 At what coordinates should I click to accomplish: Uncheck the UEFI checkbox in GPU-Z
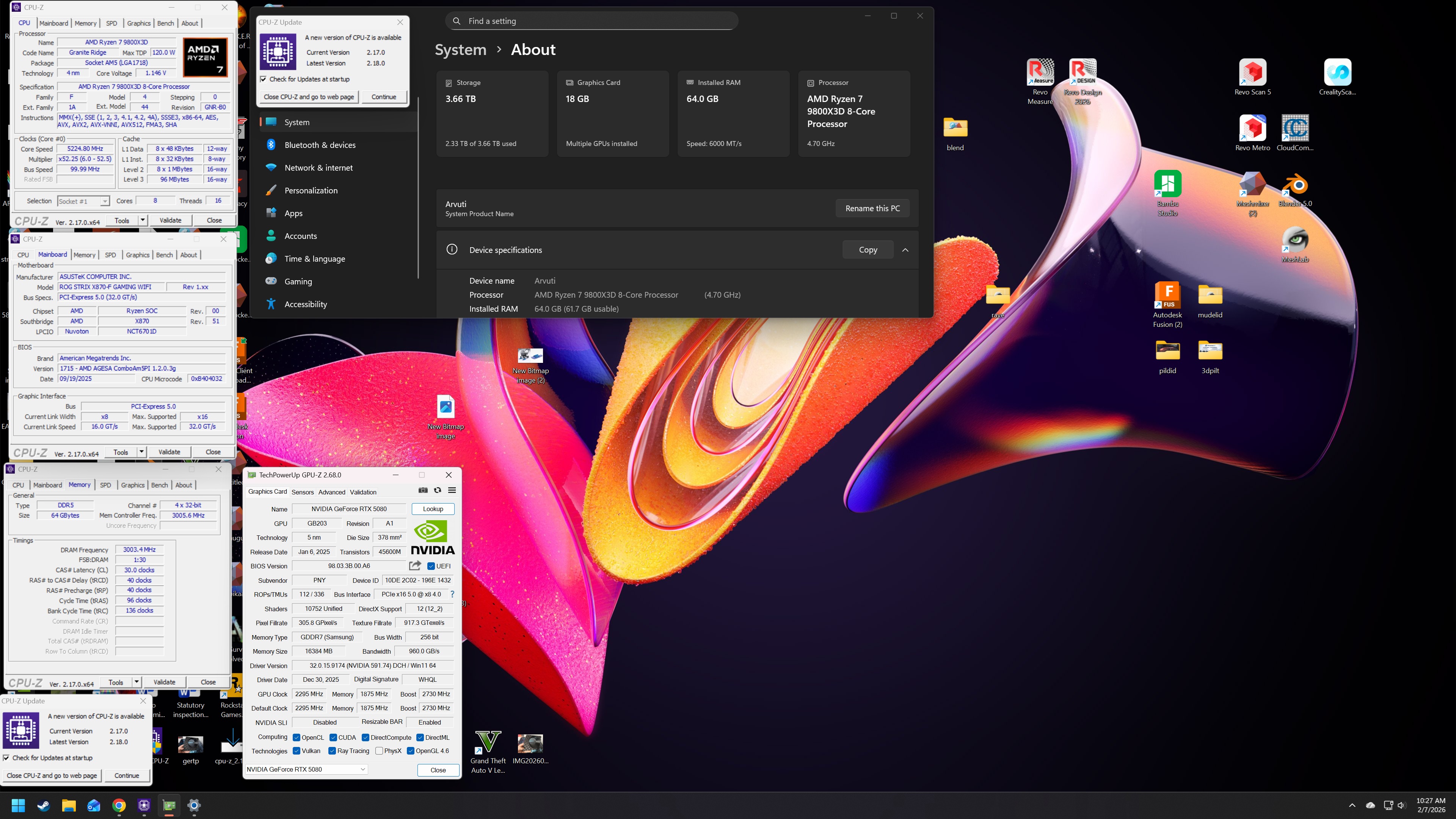431,566
